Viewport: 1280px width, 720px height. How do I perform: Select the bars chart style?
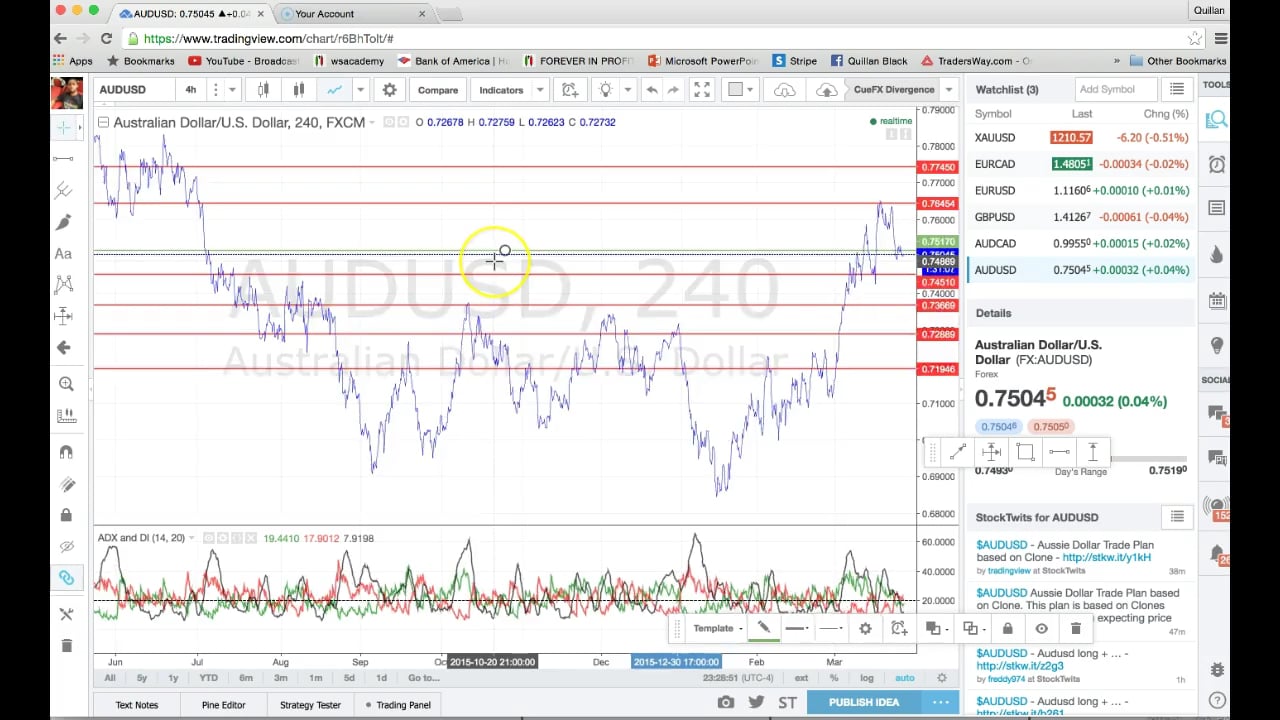[x=263, y=90]
